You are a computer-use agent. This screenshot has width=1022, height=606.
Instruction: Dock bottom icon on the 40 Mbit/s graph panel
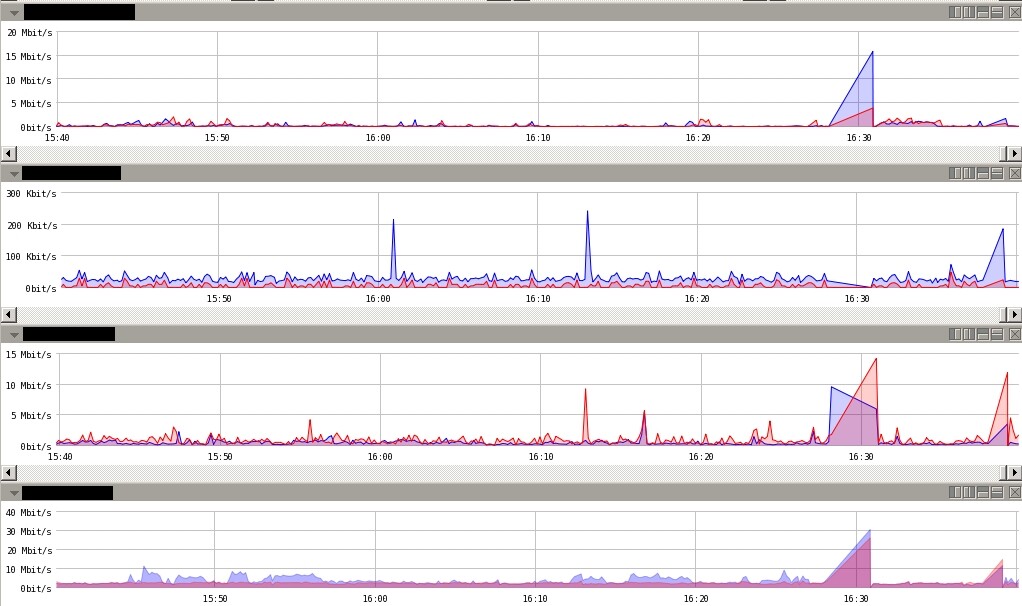pos(997,492)
